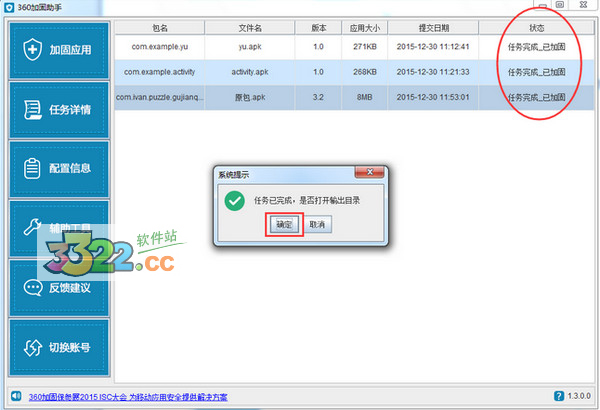Open the 加固应用 sidebar panel
This screenshot has width=600, height=410.
[59, 50]
